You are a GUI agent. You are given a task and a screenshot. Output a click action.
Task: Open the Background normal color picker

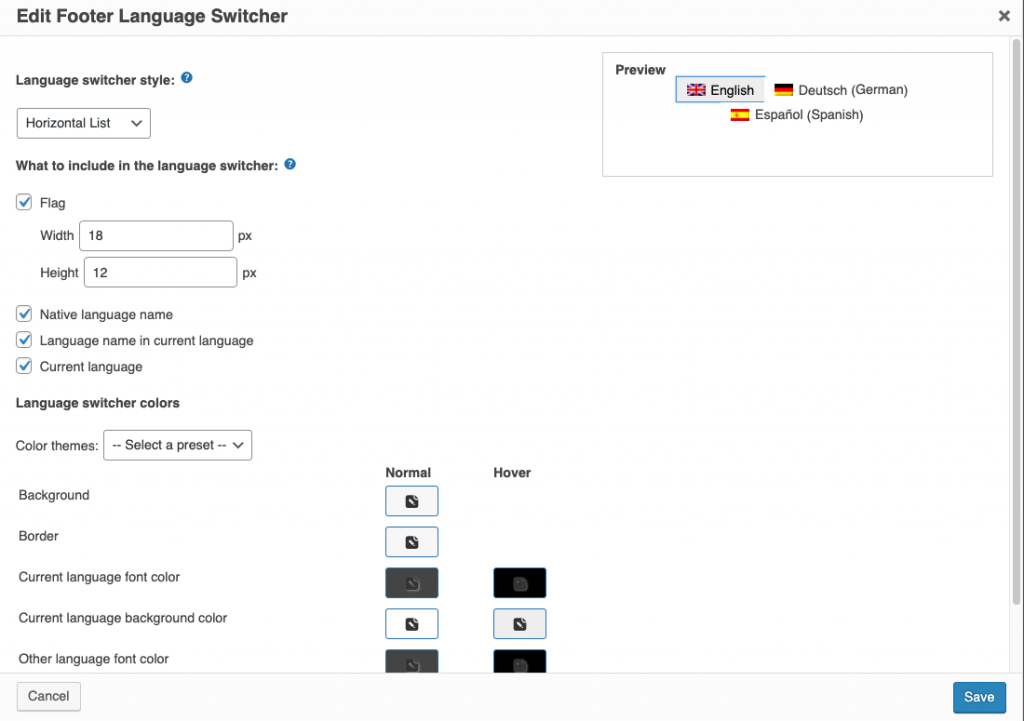tap(411, 500)
